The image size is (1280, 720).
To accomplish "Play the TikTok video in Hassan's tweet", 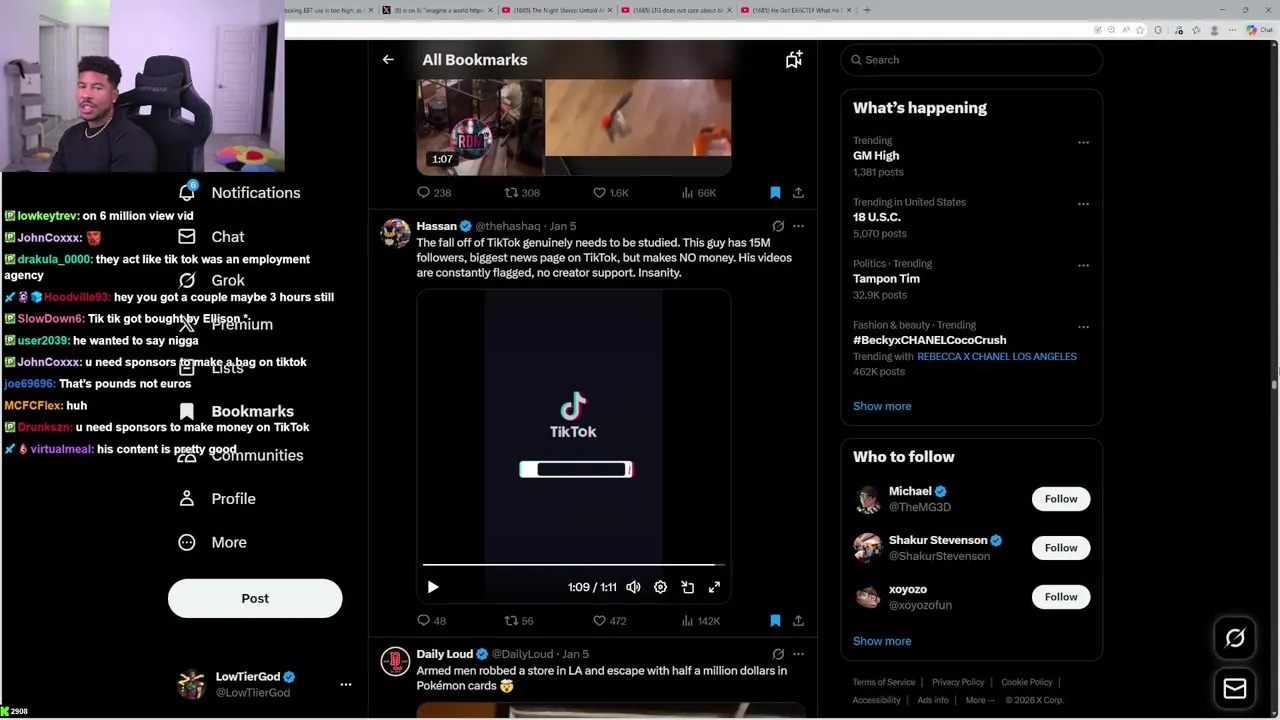I will pyautogui.click(x=433, y=587).
